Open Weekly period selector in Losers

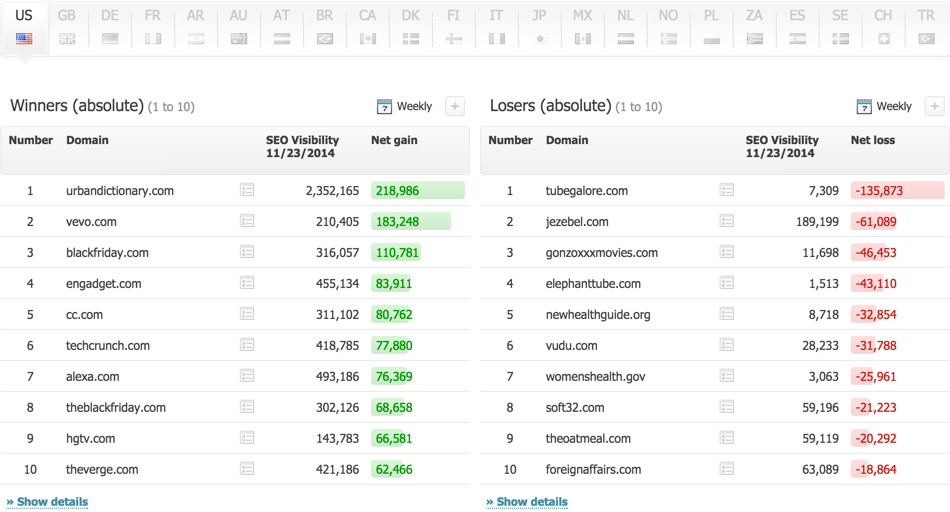tap(894, 107)
